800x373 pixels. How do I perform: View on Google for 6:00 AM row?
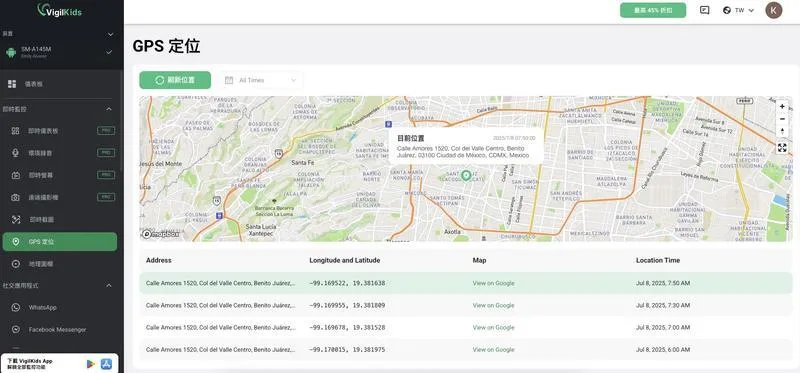point(493,350)
